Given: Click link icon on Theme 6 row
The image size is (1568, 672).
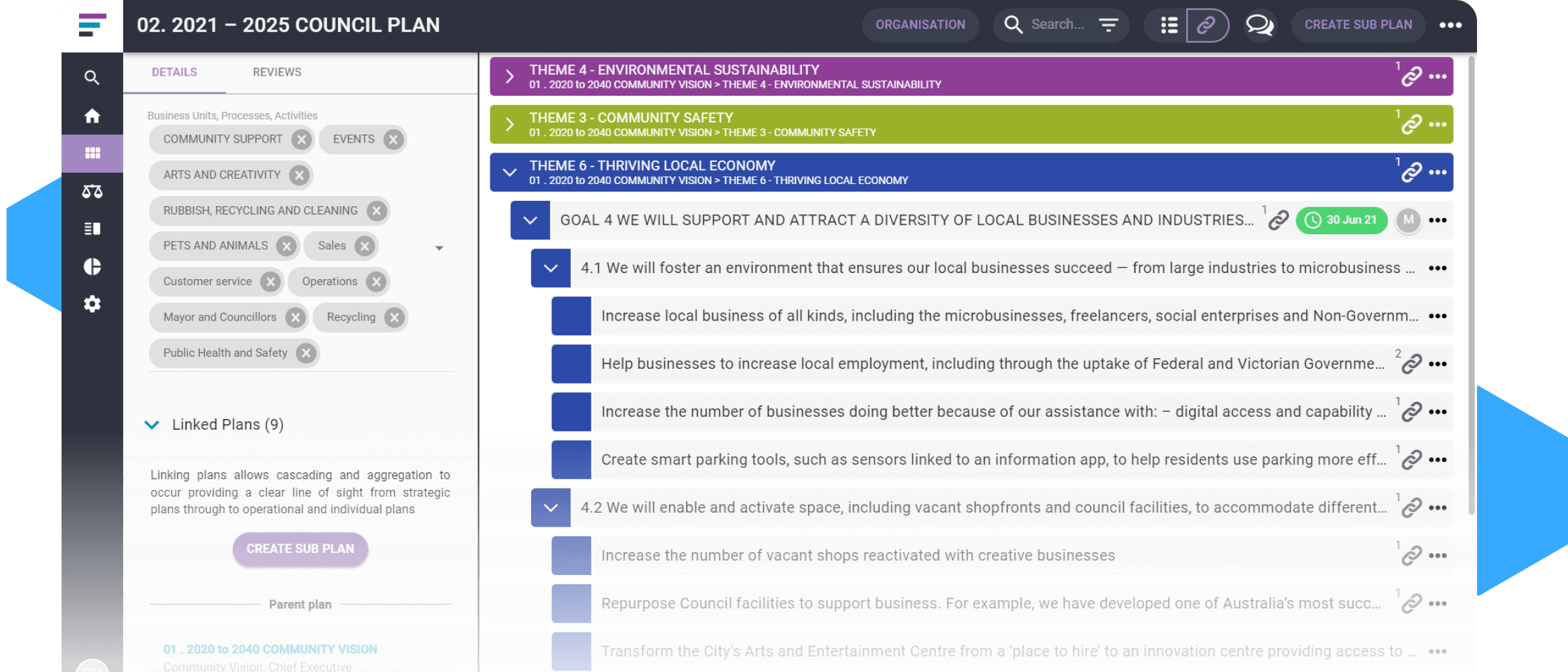Looking at the screenshot, I should pos(1411,173).
